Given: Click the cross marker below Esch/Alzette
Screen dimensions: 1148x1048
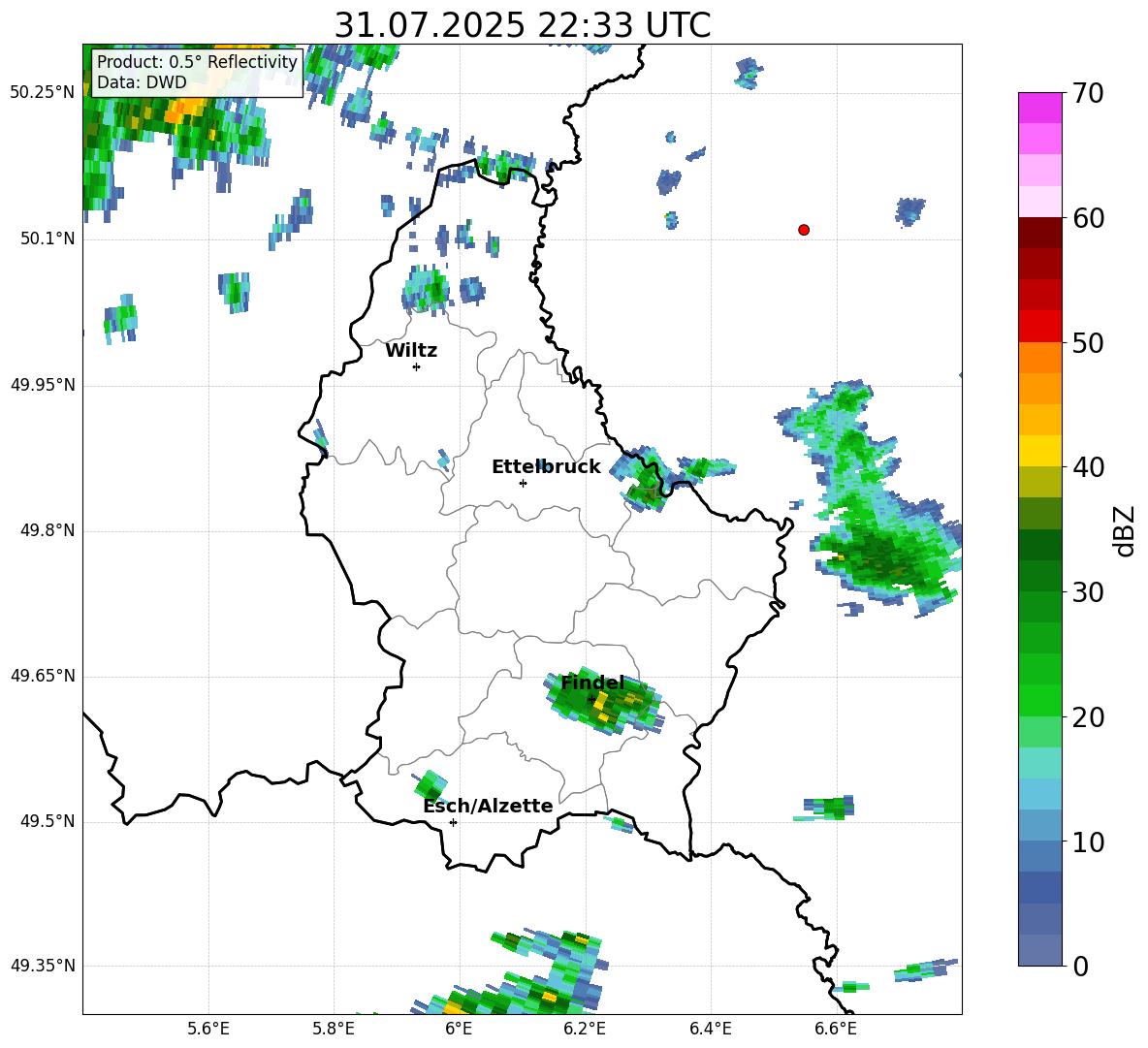Looking at the screenshot, I should [453, 822].
